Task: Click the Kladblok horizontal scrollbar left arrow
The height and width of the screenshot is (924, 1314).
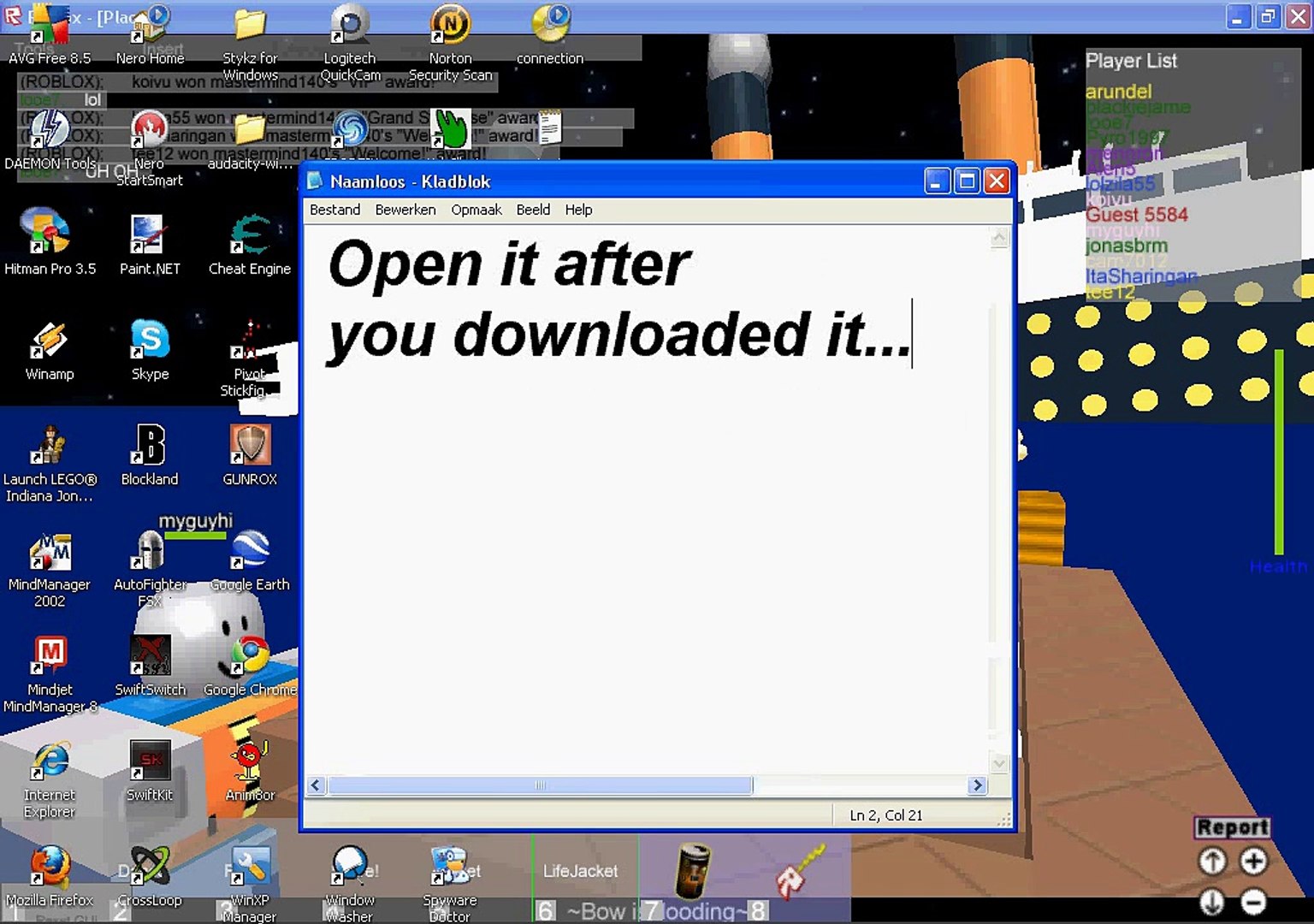Action: [x=317, y=785]
